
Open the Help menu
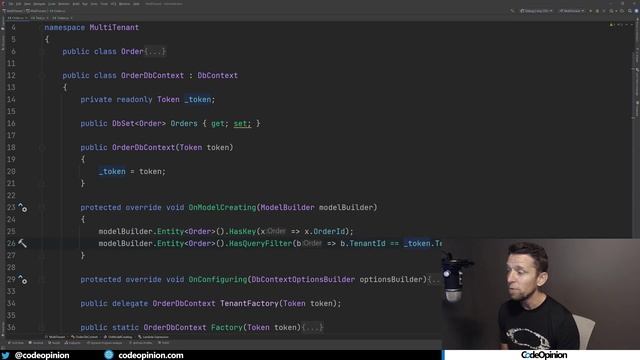coord(136,4)
